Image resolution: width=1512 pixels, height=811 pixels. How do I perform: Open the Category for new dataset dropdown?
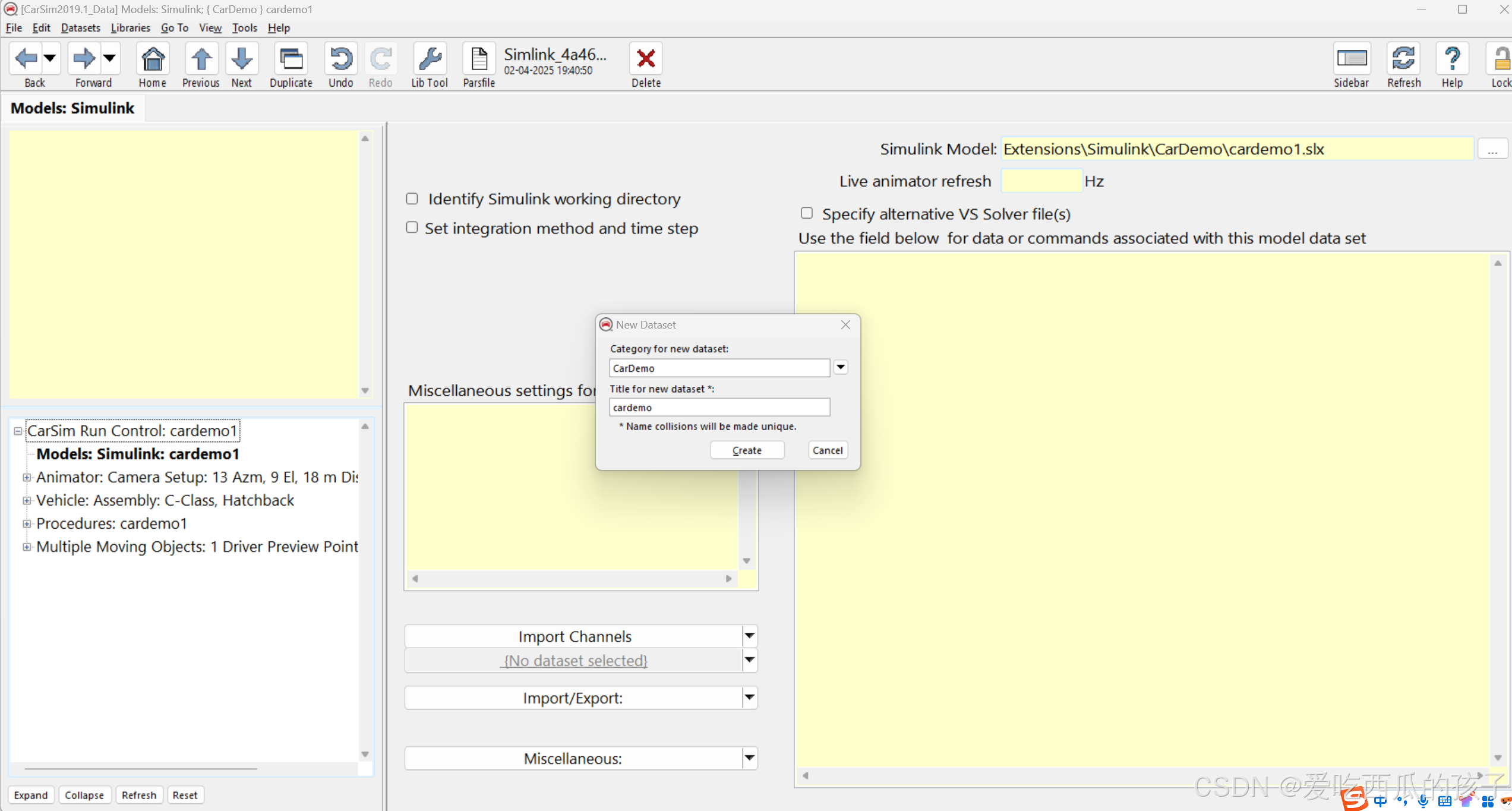click(x=840, y=368)
